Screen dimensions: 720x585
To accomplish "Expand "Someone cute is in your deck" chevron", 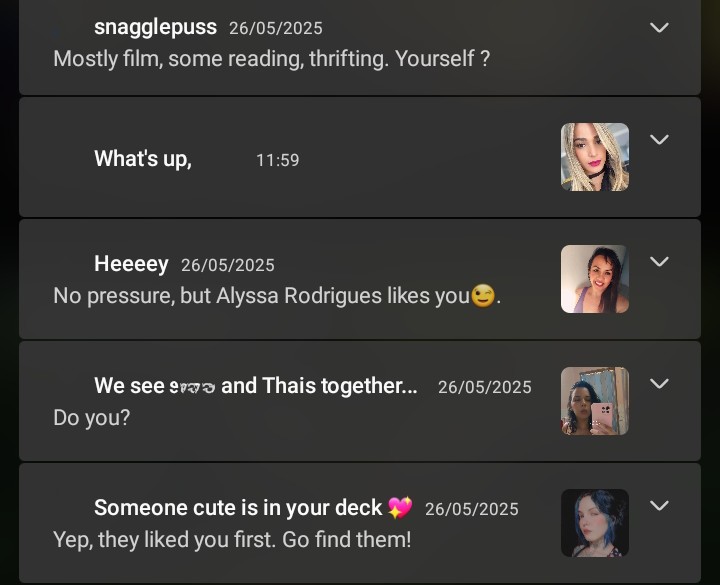I will [x=659, y=506].
